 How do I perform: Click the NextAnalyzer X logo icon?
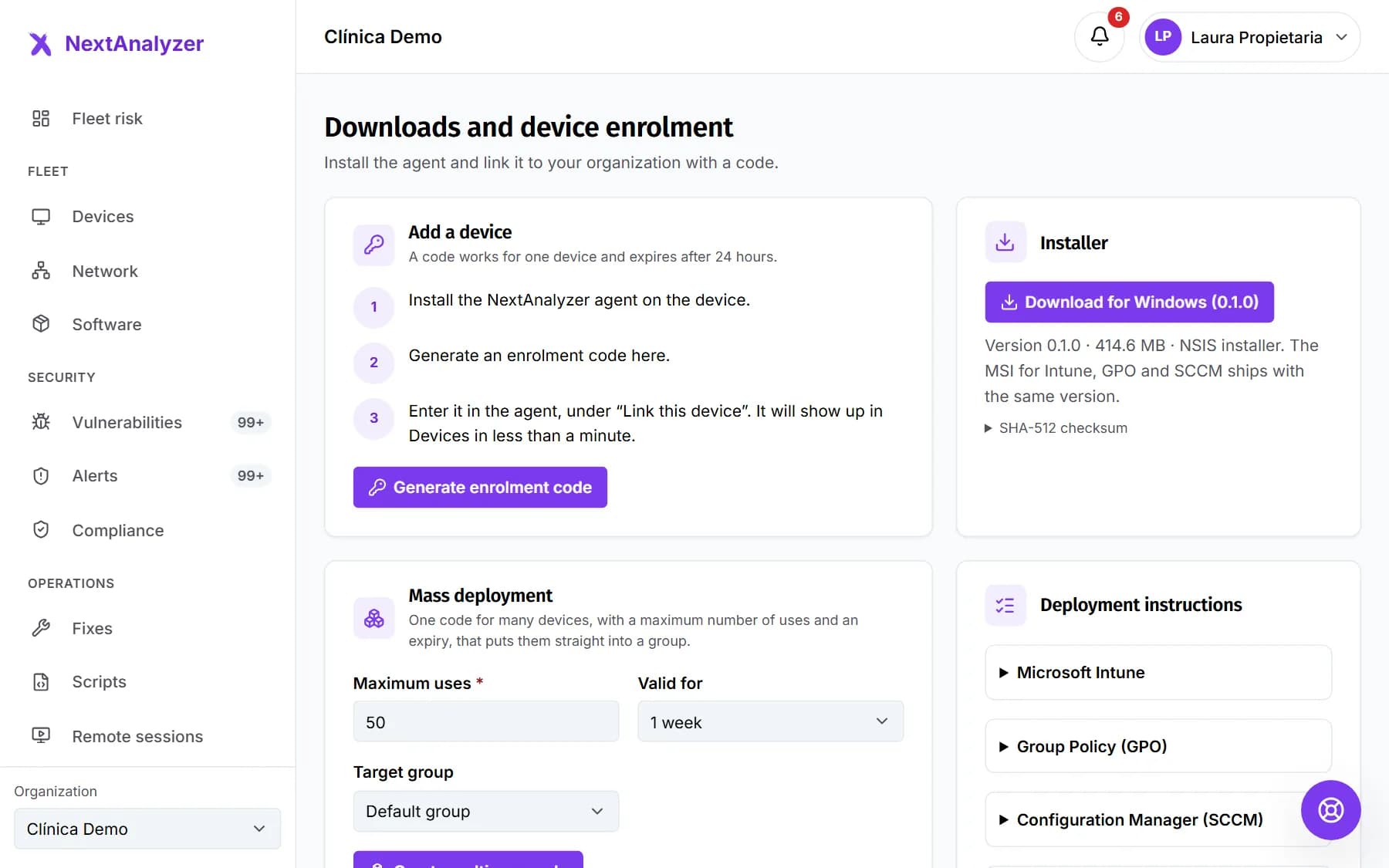point(40,44)
